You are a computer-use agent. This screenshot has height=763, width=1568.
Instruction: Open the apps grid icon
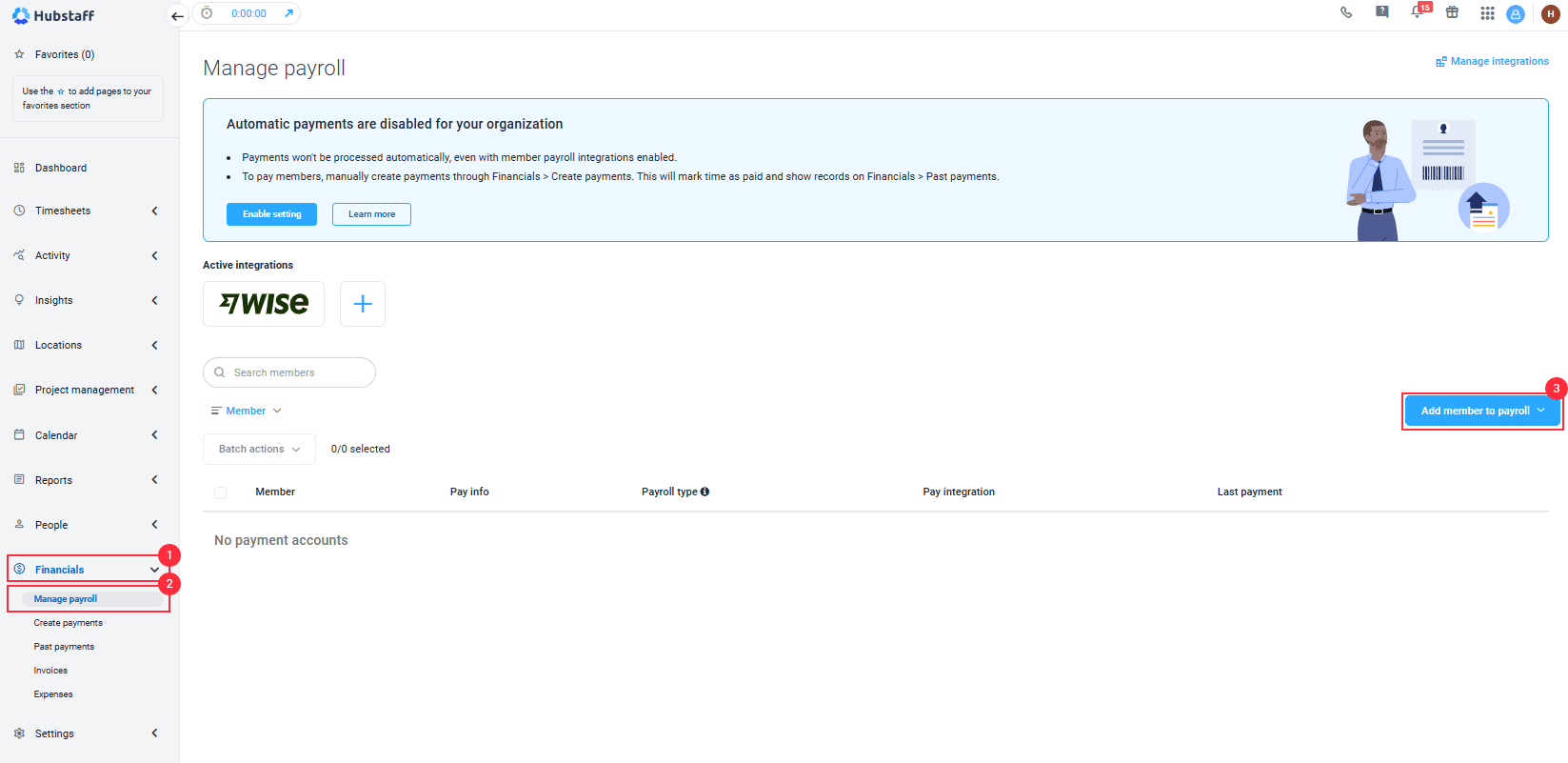tap(1487, 13)
